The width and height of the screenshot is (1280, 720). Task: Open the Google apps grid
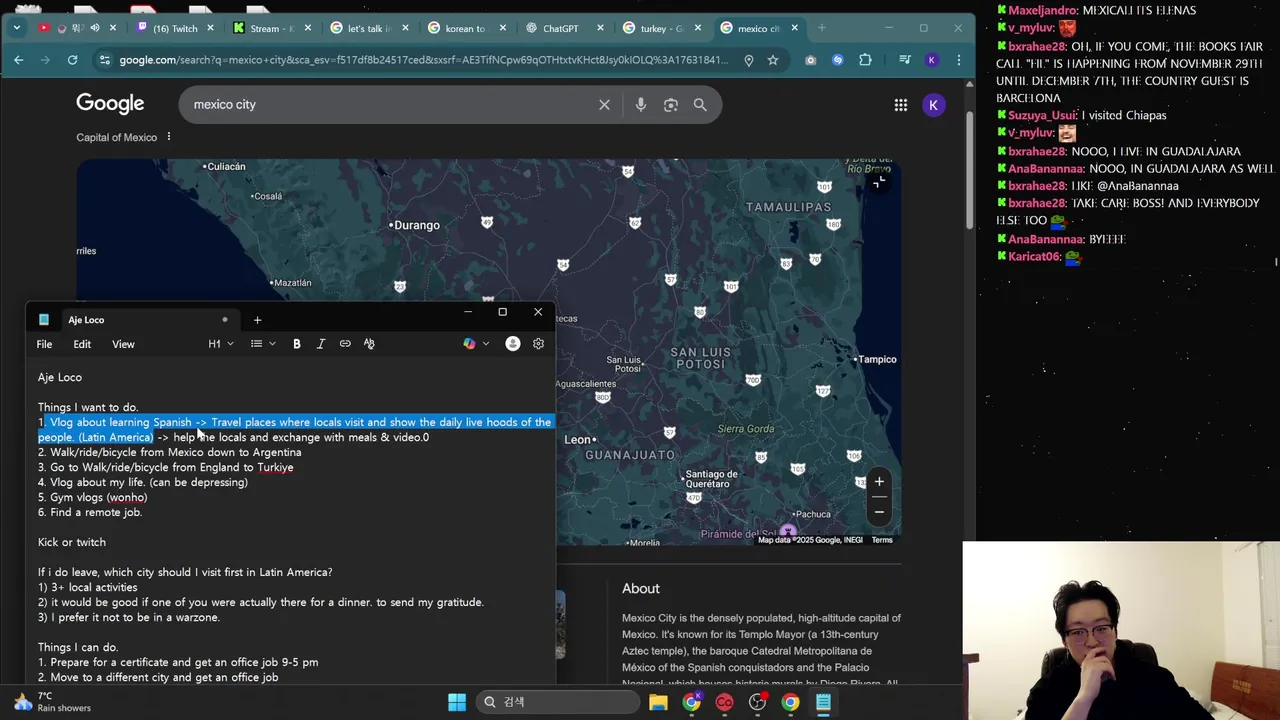(x=901, y=105)
